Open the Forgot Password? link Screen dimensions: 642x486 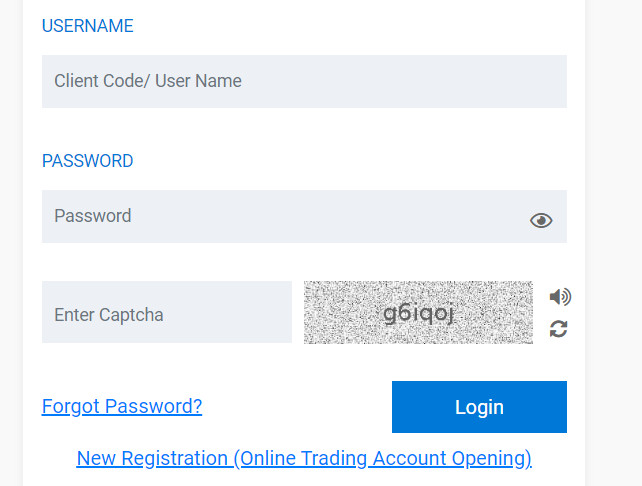pos(122,406)
